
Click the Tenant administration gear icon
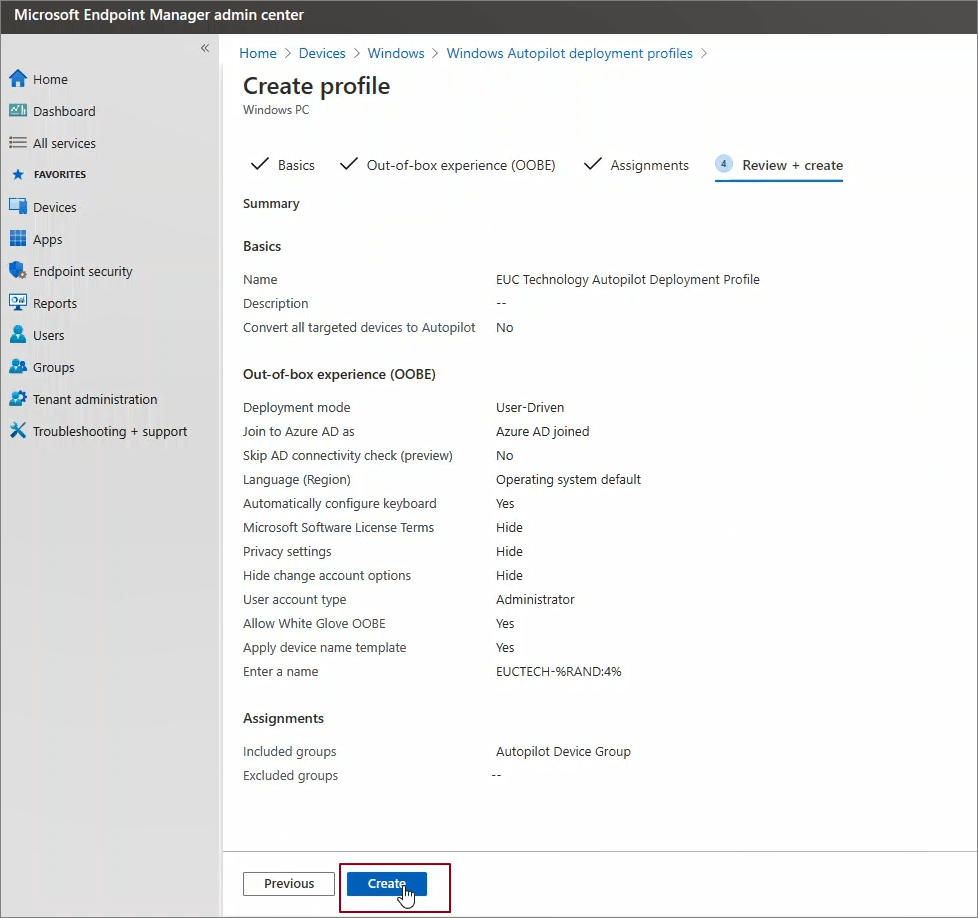(x=18, y=399)
